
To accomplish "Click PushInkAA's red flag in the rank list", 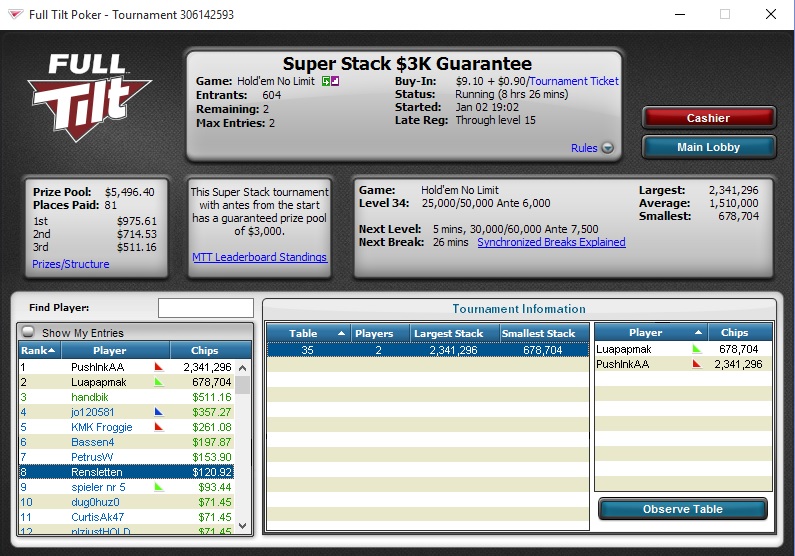I will click(159, 366).
